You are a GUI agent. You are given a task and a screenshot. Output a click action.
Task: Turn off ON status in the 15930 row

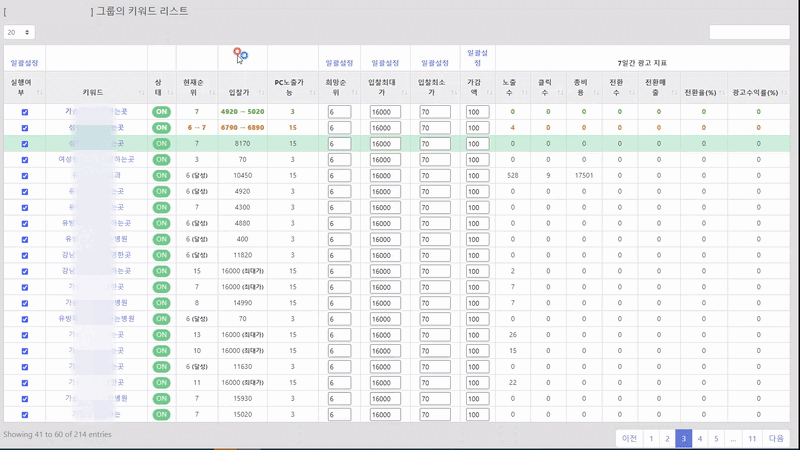click(x=161, y=398)
